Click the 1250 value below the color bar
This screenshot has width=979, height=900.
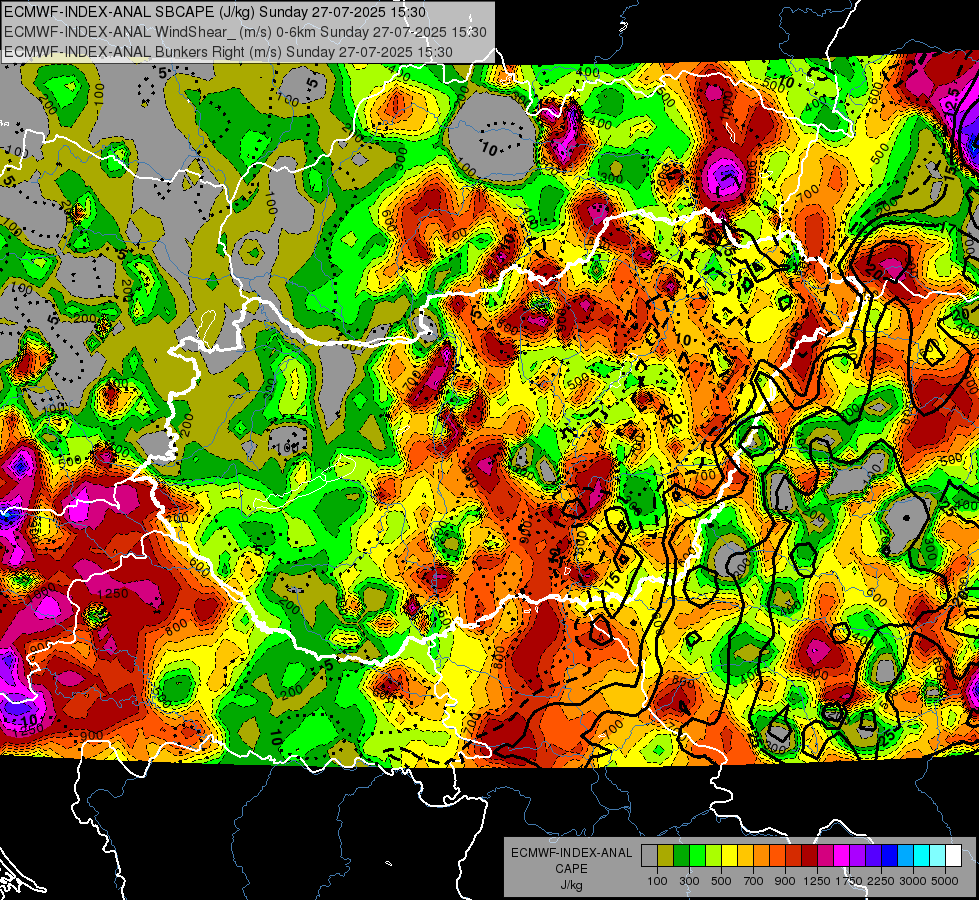point(817,881)
